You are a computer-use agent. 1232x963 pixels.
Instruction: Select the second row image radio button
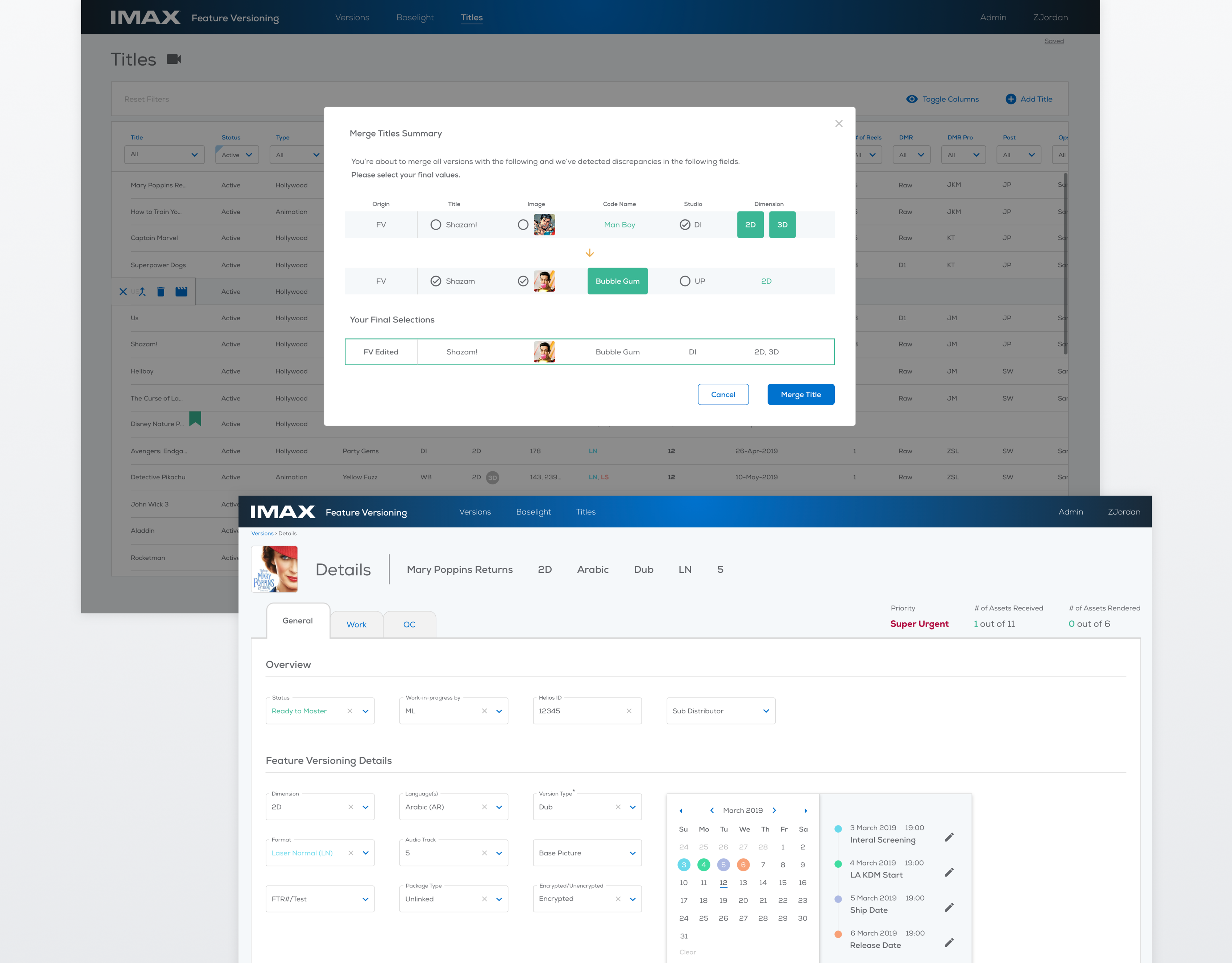tap(523, 281)
